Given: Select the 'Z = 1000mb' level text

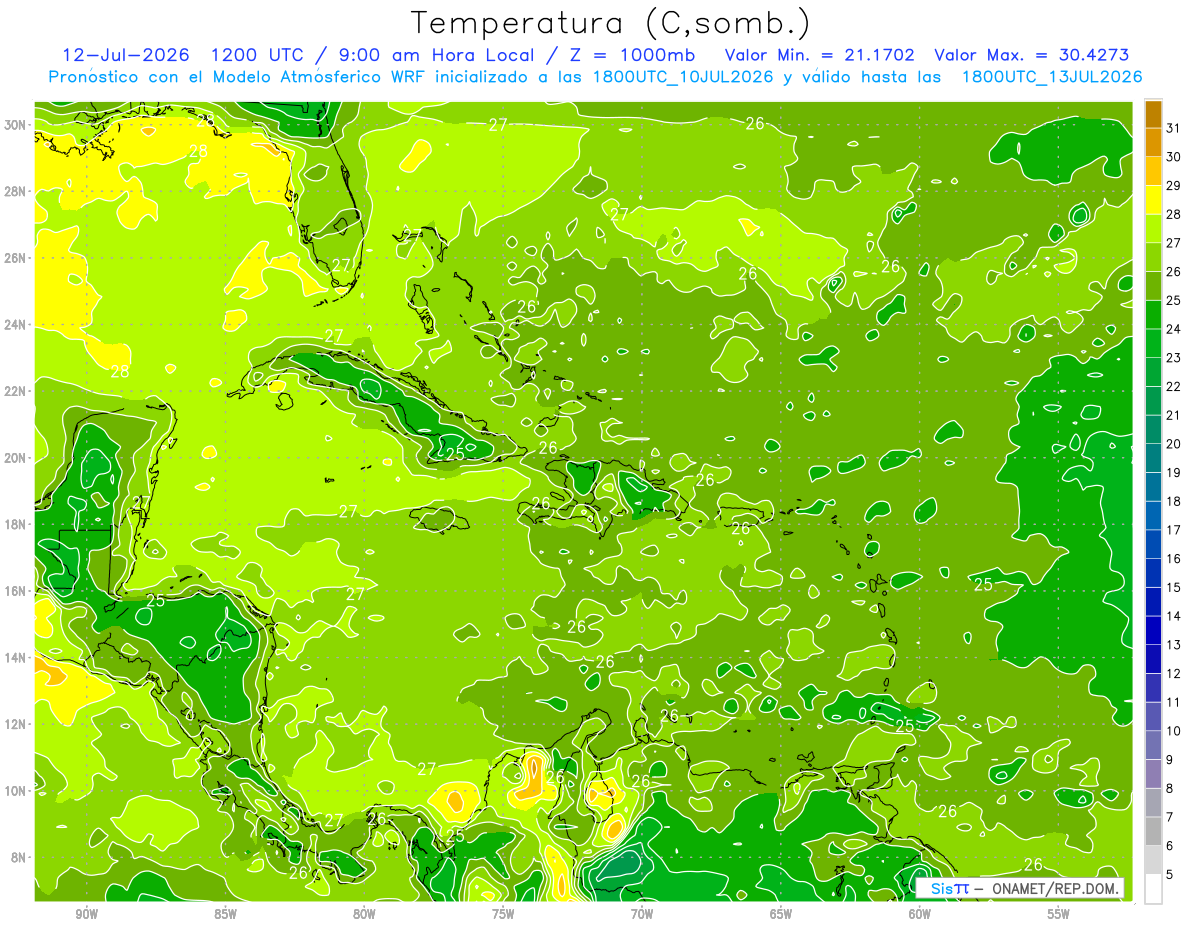Looking at the screenshot, I should (634, 54).
